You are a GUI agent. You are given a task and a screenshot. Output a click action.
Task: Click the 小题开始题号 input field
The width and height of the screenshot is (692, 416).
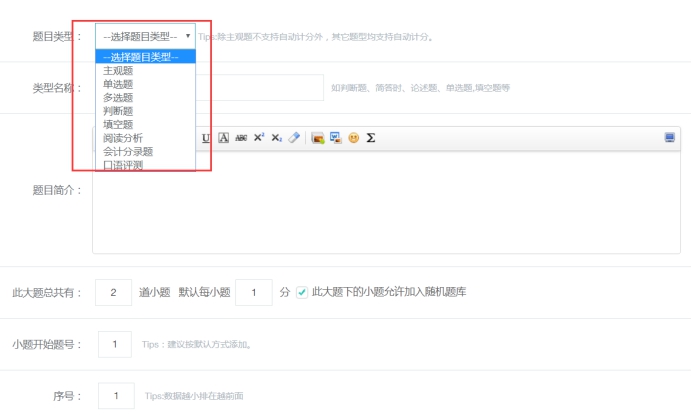click(115, 344)
